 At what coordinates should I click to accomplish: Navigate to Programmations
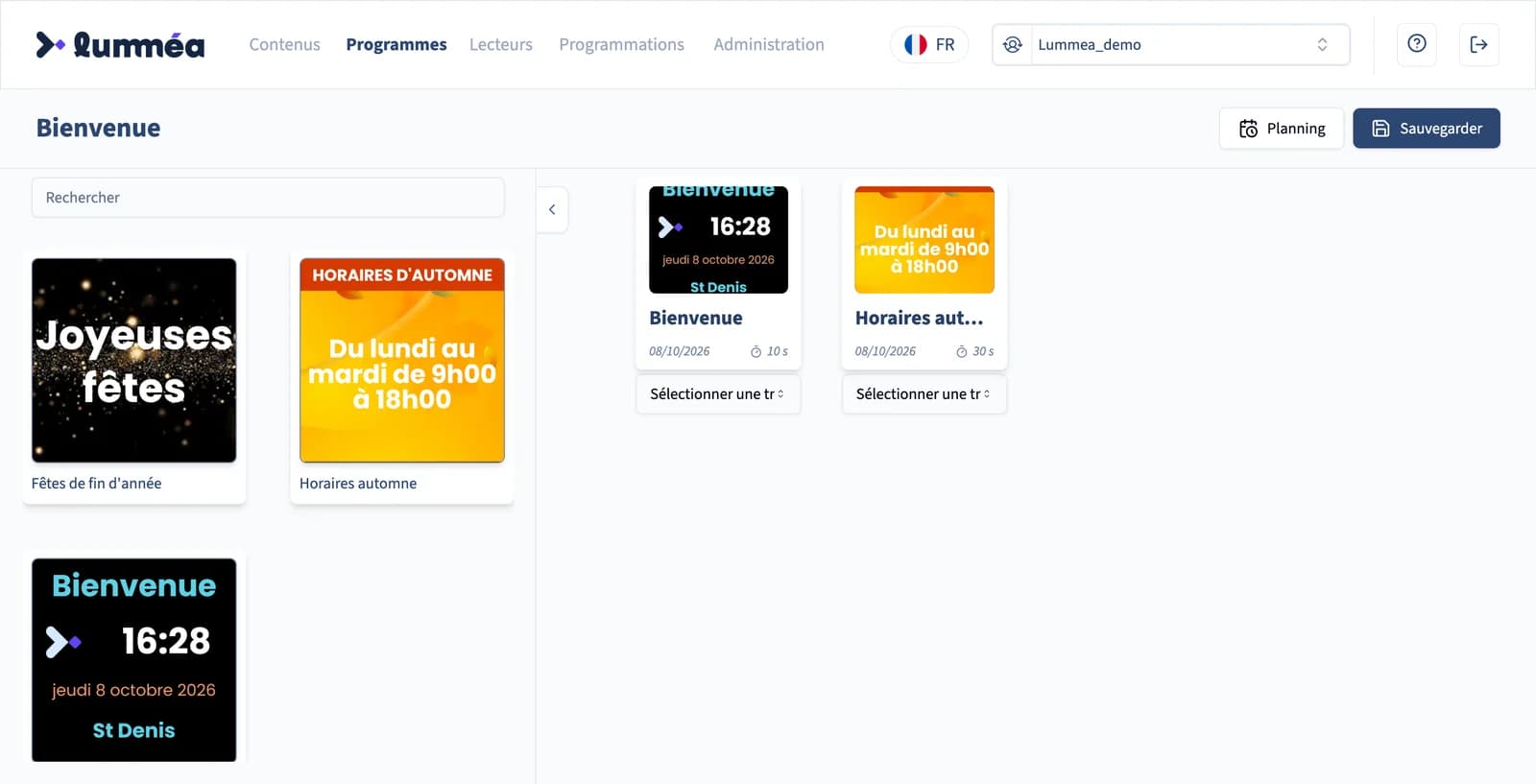pyautogui.click(x=621, y=44)
